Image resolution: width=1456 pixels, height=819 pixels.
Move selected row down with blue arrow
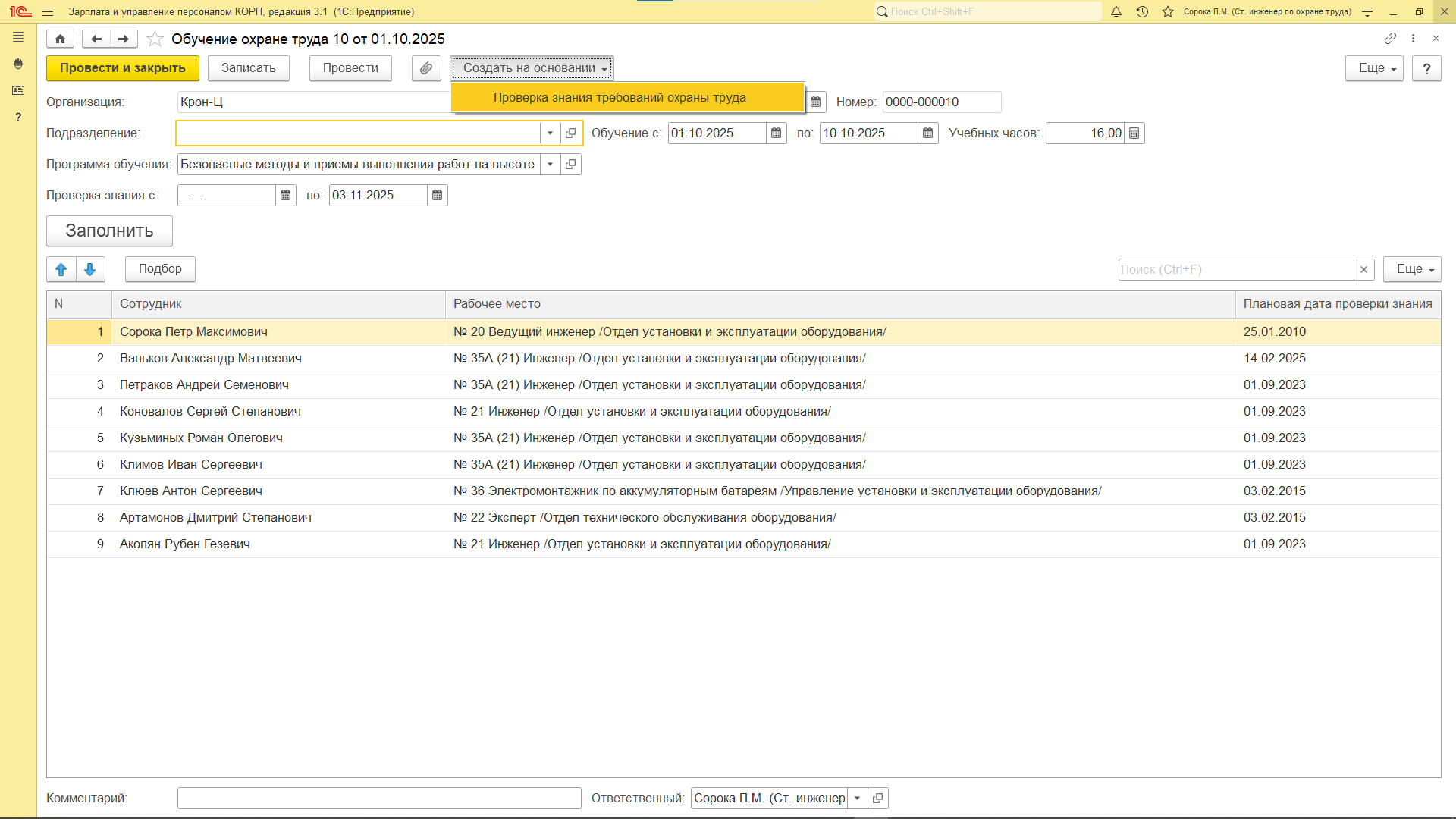(x=90, y=269)
